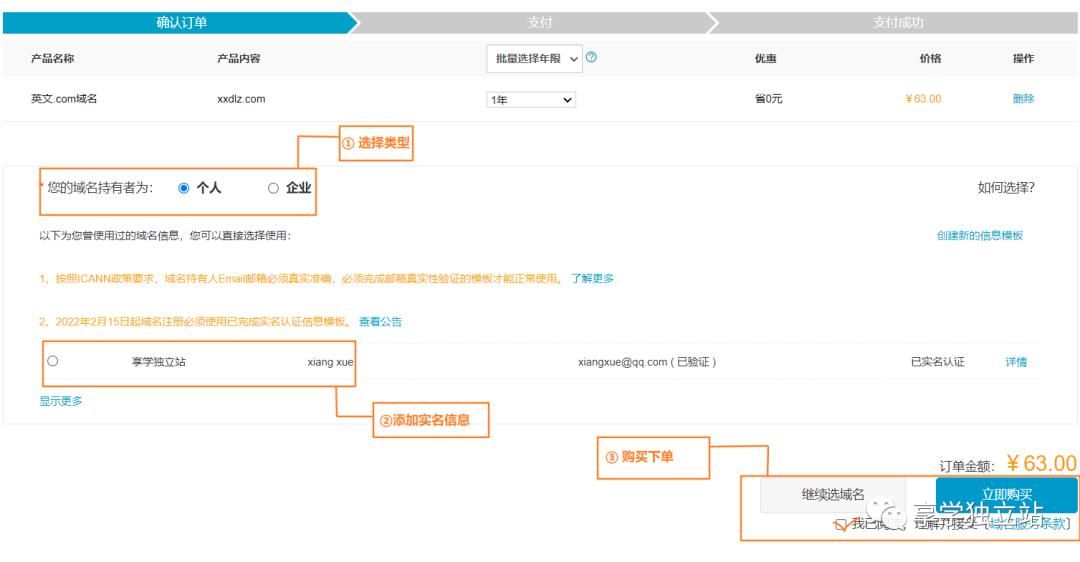Click the order total ¥63.00 amount
This screenshot has height=562, width=1080.
point(1041,464)
